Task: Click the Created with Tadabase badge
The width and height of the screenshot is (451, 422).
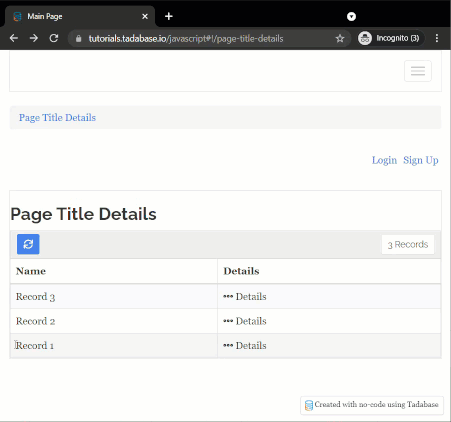Action: pos(372,405)
